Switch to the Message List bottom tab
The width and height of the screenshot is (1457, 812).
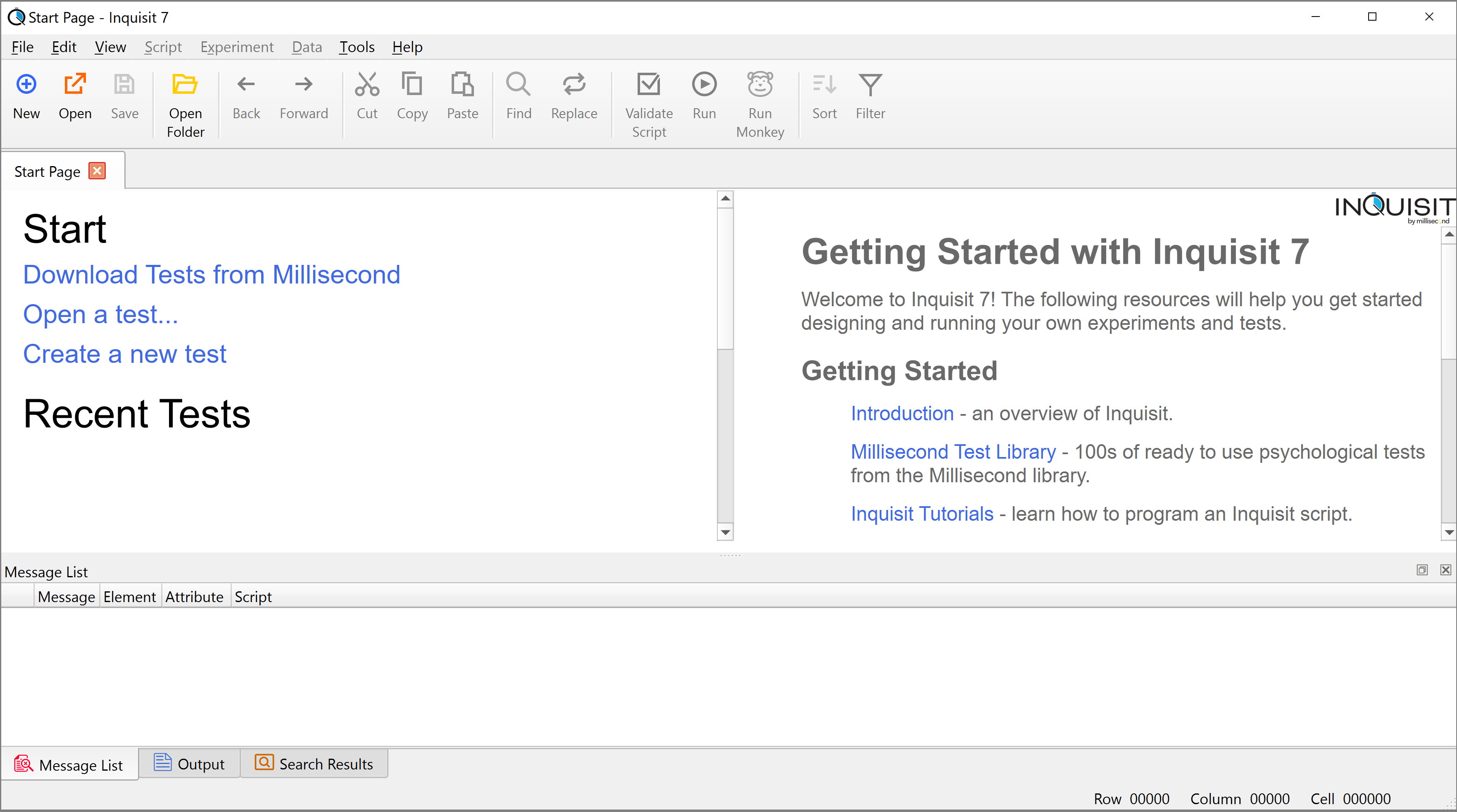pos(69,765)
